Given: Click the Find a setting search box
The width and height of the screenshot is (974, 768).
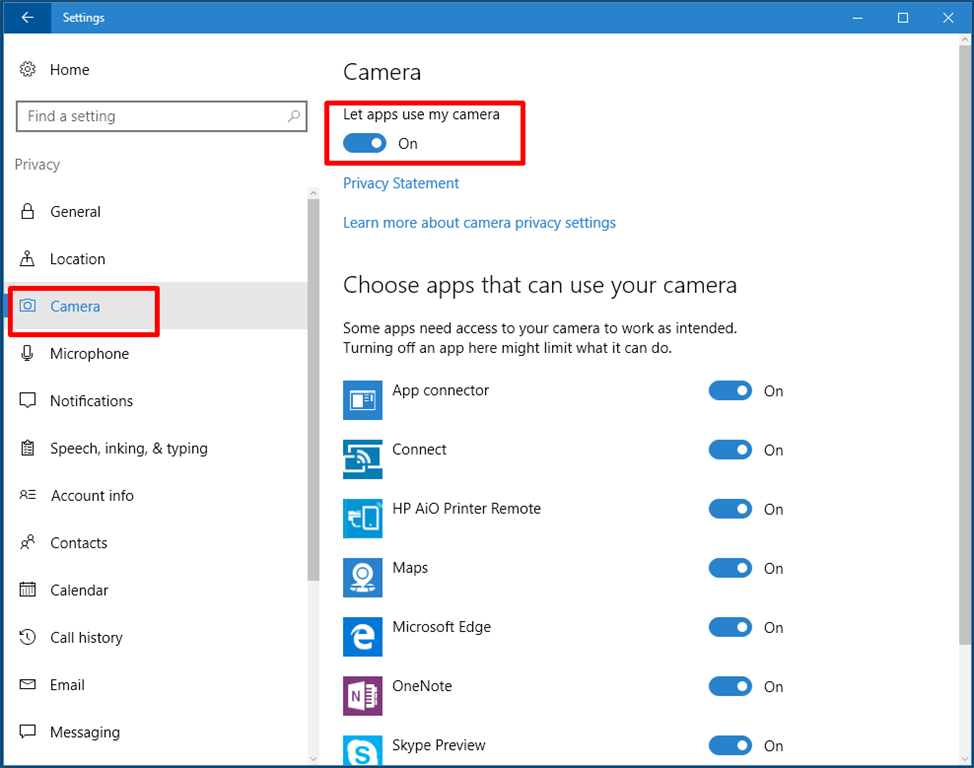Looking at the screenshot, I should (150, 116).
